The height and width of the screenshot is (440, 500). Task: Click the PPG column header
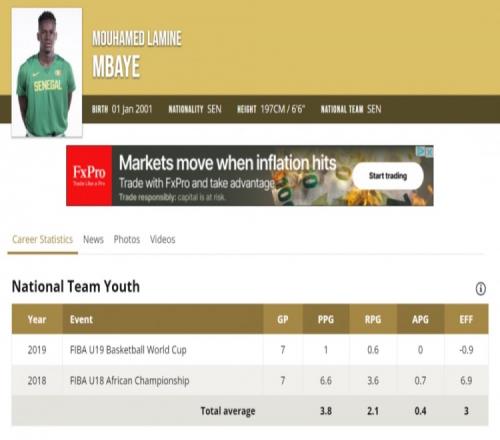[326, 319]
